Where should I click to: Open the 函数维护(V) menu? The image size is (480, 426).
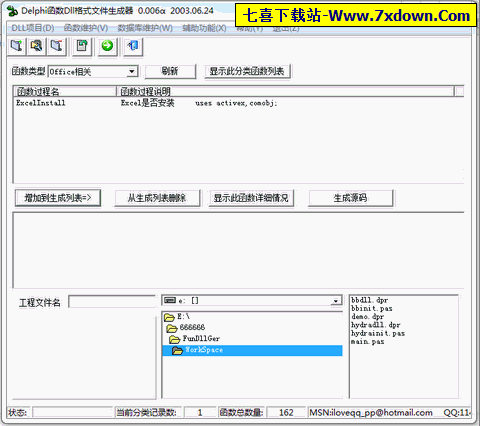pyautogui.click(x=86, y=28)
